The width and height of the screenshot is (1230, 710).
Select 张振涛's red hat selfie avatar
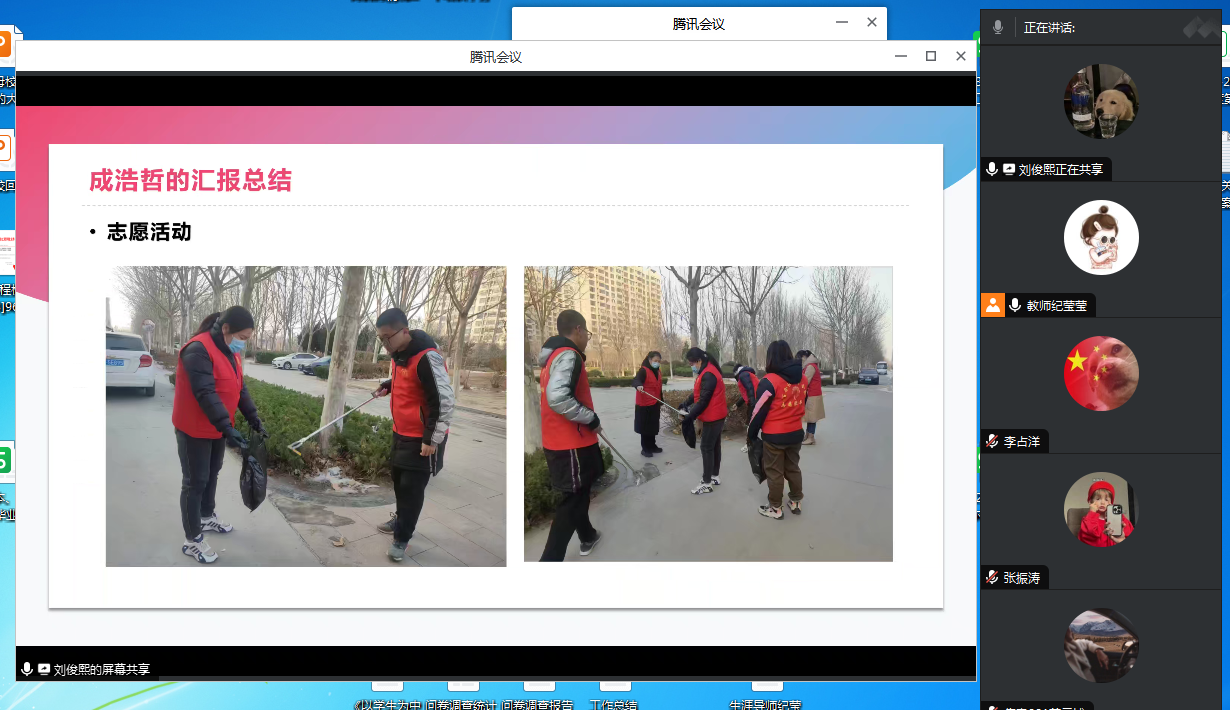1101,509
